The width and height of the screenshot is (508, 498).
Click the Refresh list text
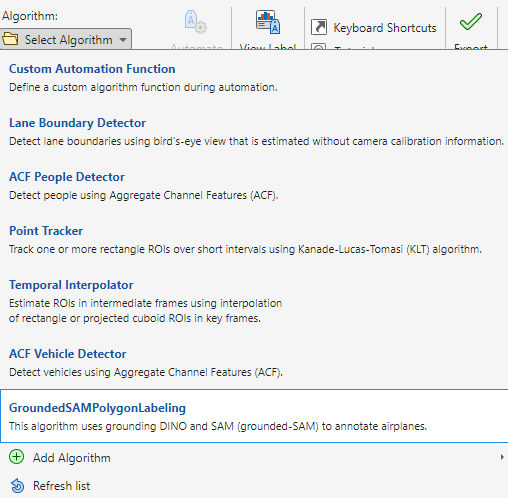pyautogui.click(x=62, y=486)
